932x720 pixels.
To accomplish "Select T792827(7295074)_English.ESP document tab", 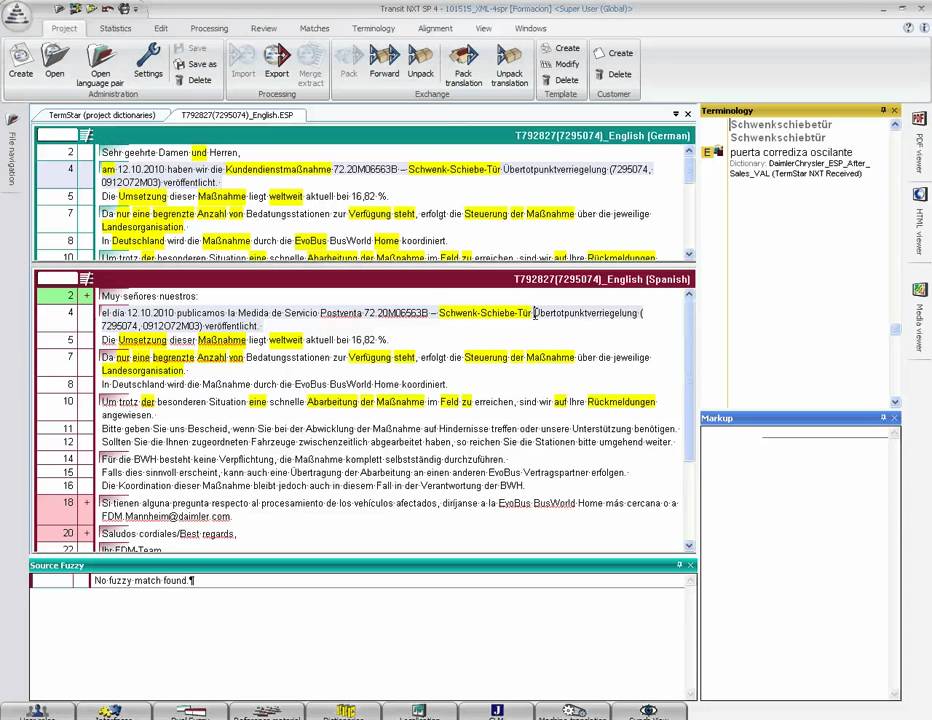I will pyautogui.click(x=238, y=115).
